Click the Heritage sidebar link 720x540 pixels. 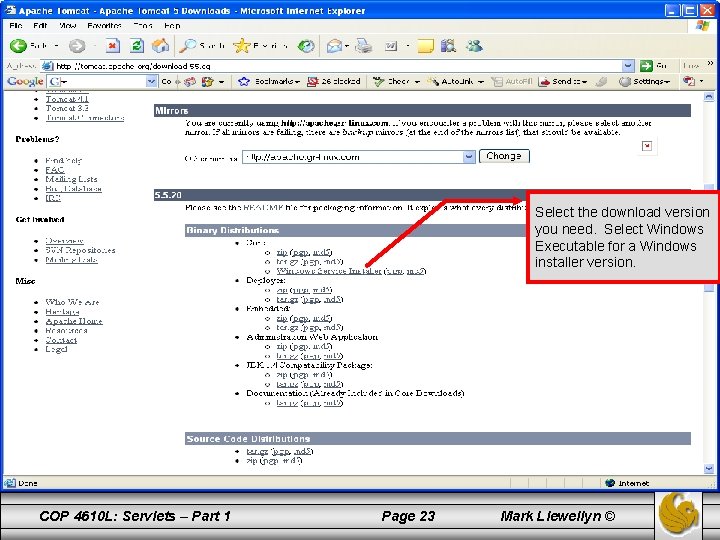pos(62,312)
